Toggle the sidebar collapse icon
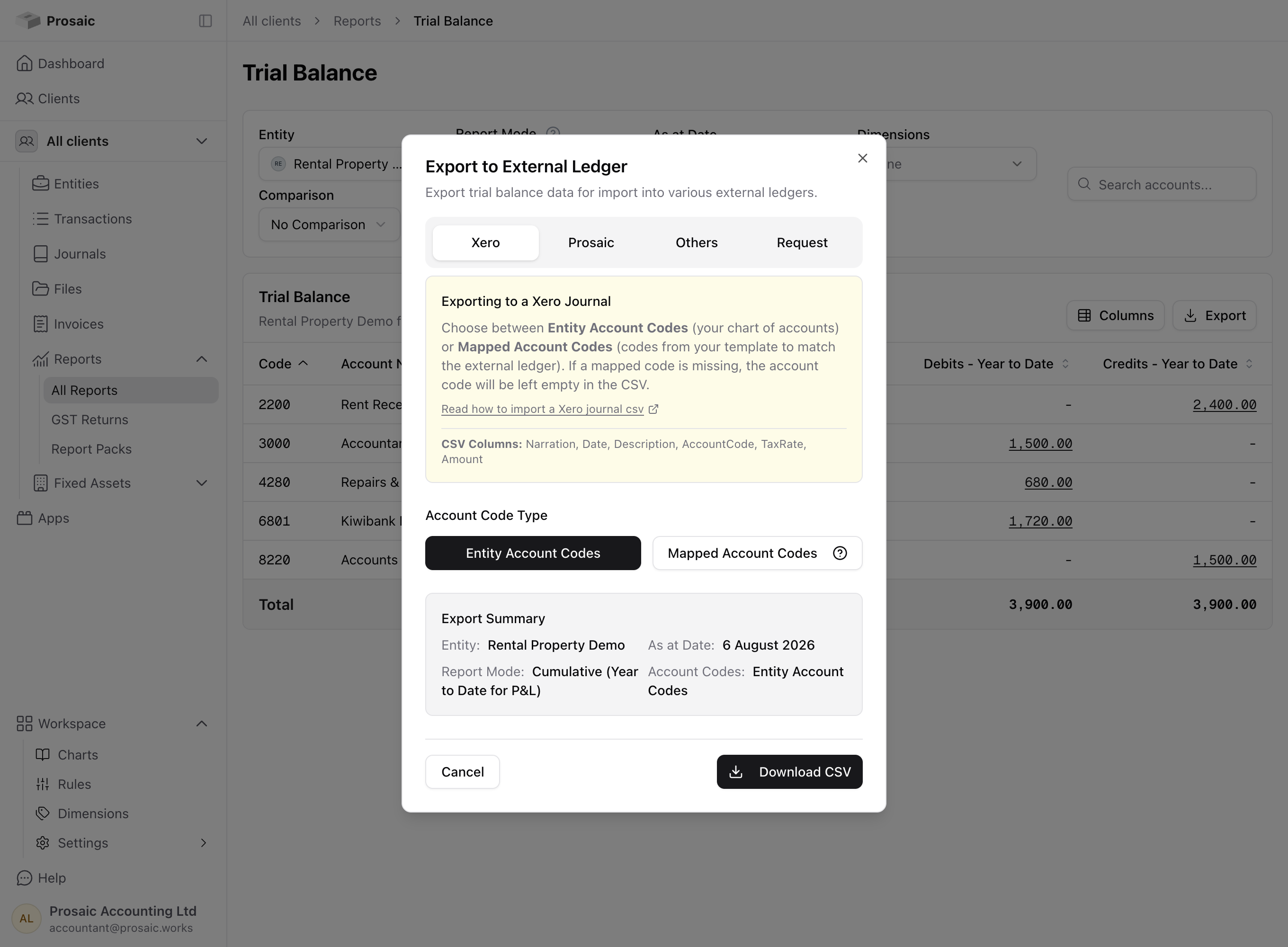 pyautogui.click(x=205, y=21)
